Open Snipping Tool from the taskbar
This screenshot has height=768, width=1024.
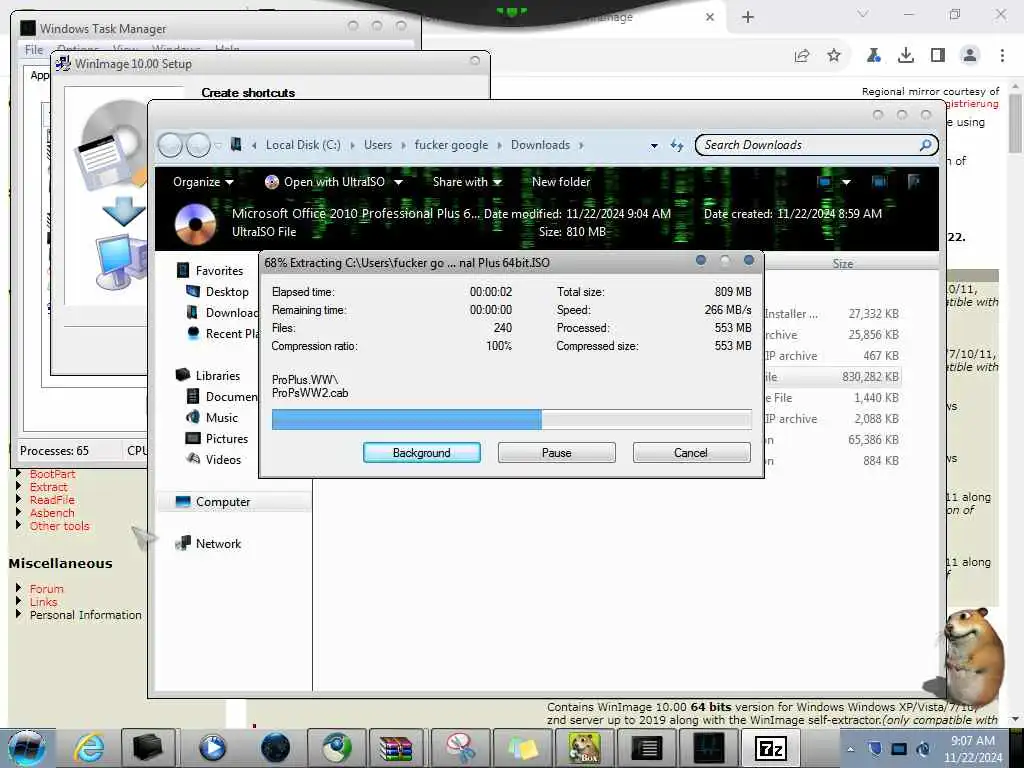point(459,748)
